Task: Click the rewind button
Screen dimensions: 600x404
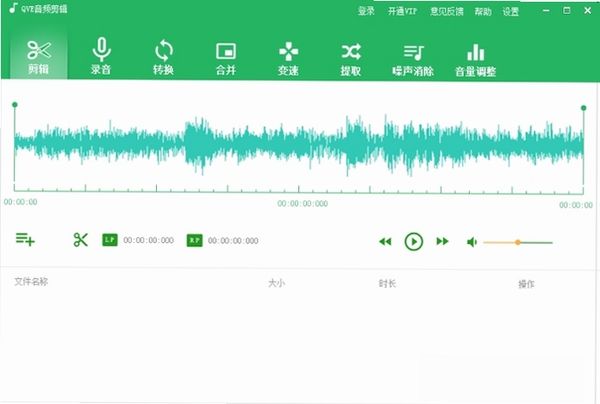Action: pyautogui.click(x=385, y=241)
